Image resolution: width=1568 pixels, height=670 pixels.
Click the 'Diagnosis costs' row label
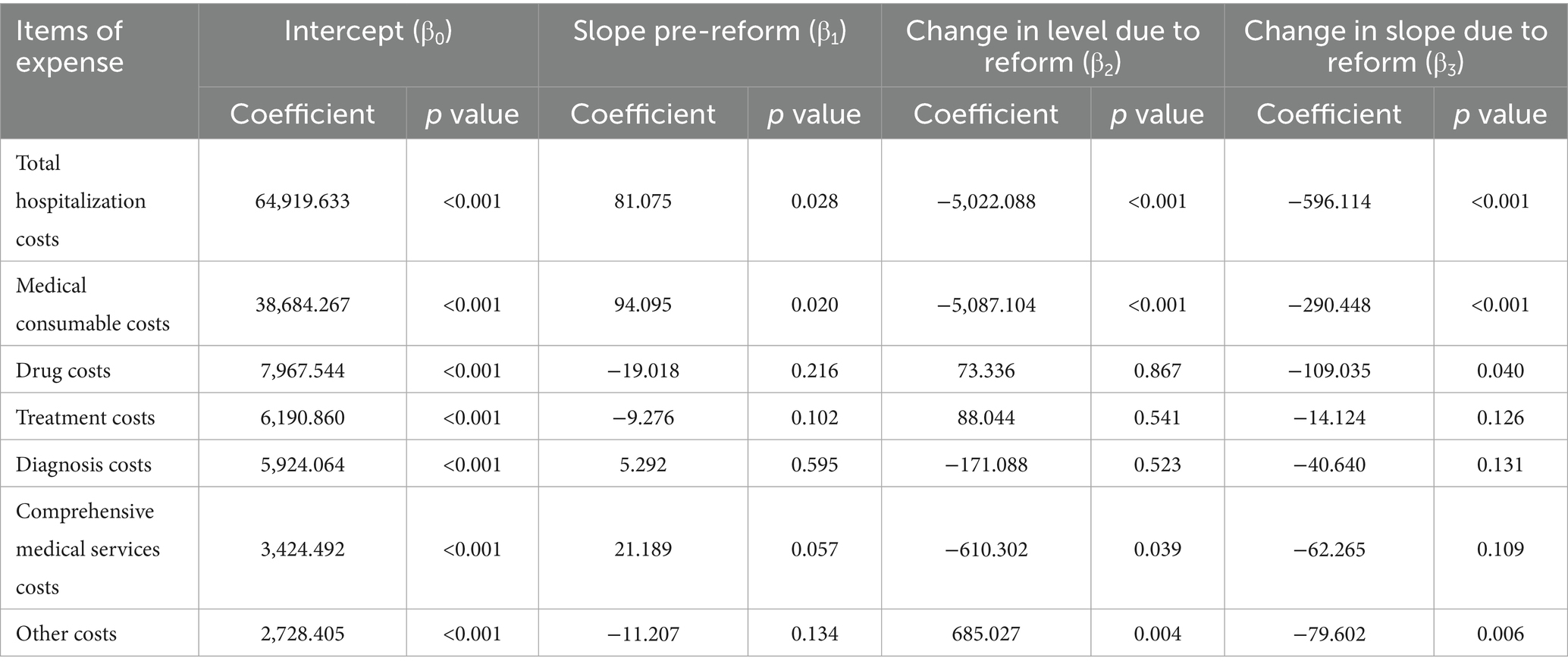click(x=83, y=465)
